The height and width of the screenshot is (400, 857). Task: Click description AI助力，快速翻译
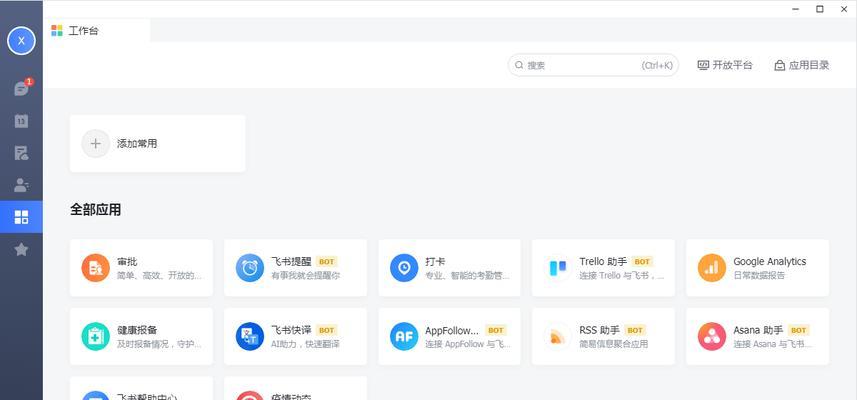(306, 344)
